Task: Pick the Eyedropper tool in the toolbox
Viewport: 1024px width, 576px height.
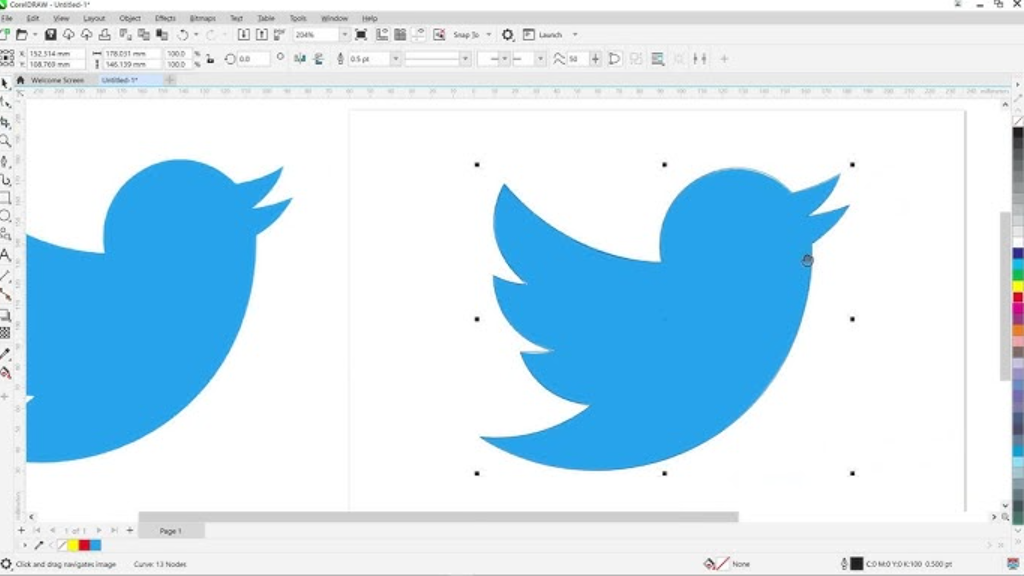Action: coord(5,354)
